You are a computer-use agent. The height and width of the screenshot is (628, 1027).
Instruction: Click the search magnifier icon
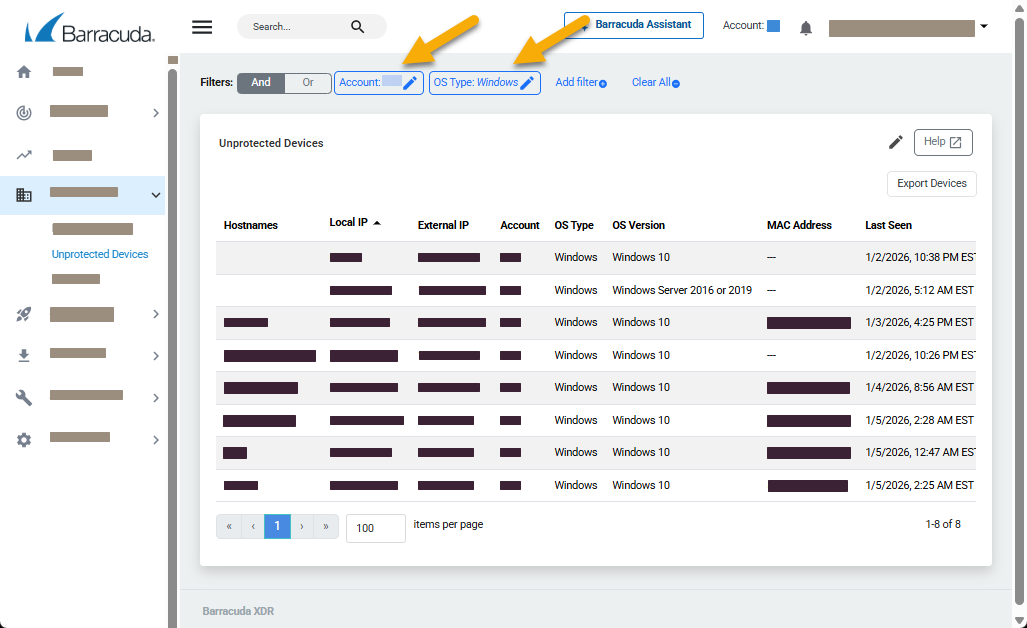tap(358, 27)
